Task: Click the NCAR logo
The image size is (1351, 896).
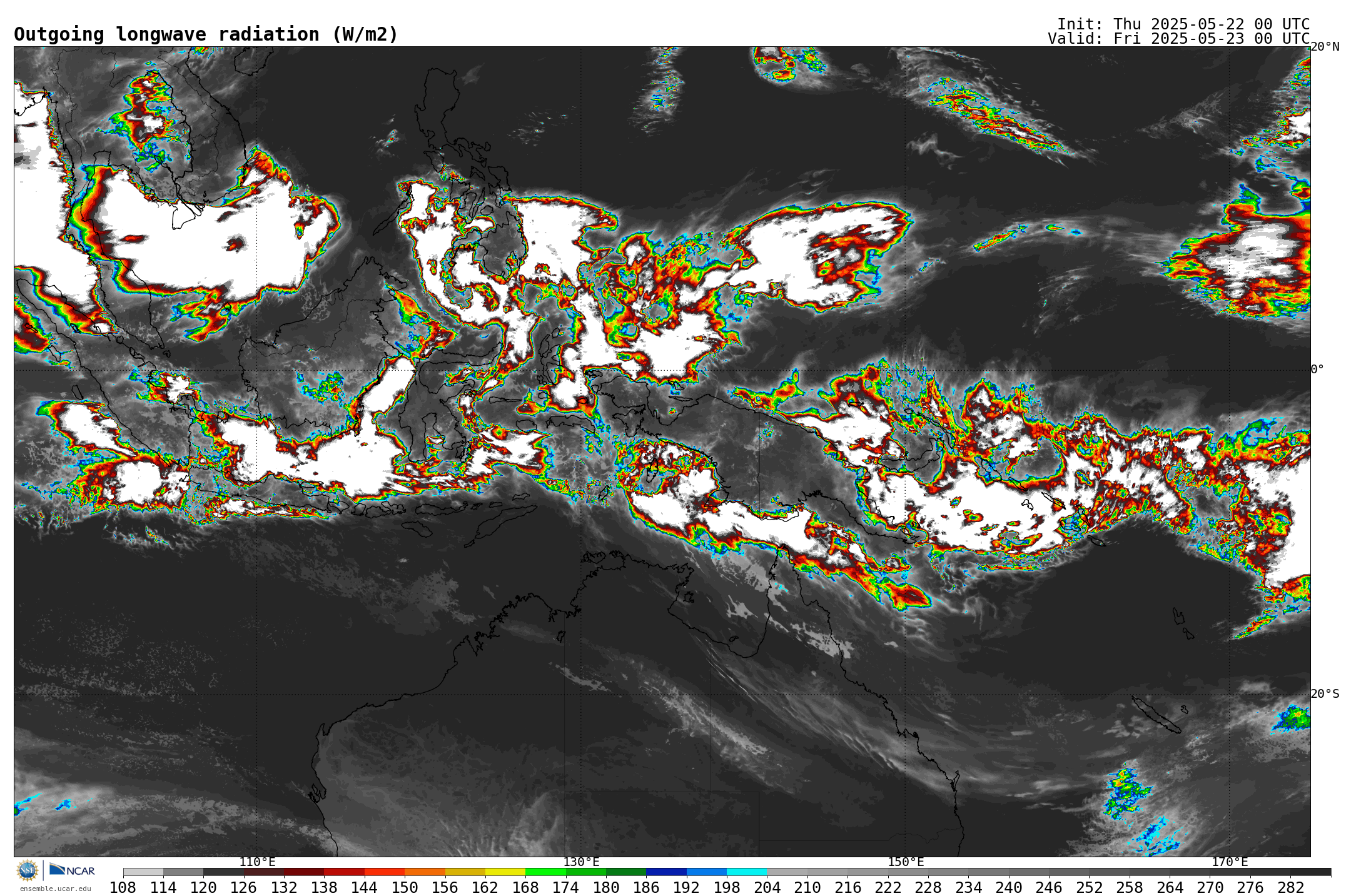Action: coord(72,870)
